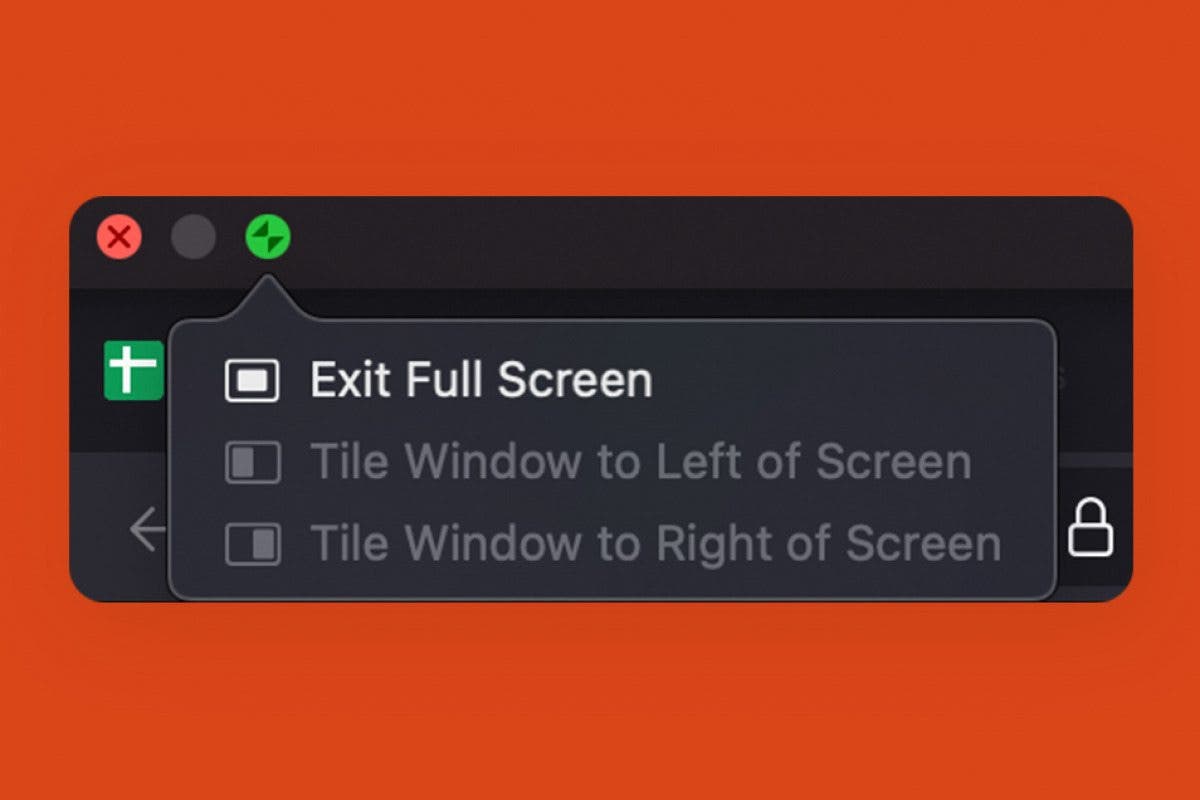The image size is (1200, 800).
Task: Click the padlock site security icon
Action: [1090, 529]
